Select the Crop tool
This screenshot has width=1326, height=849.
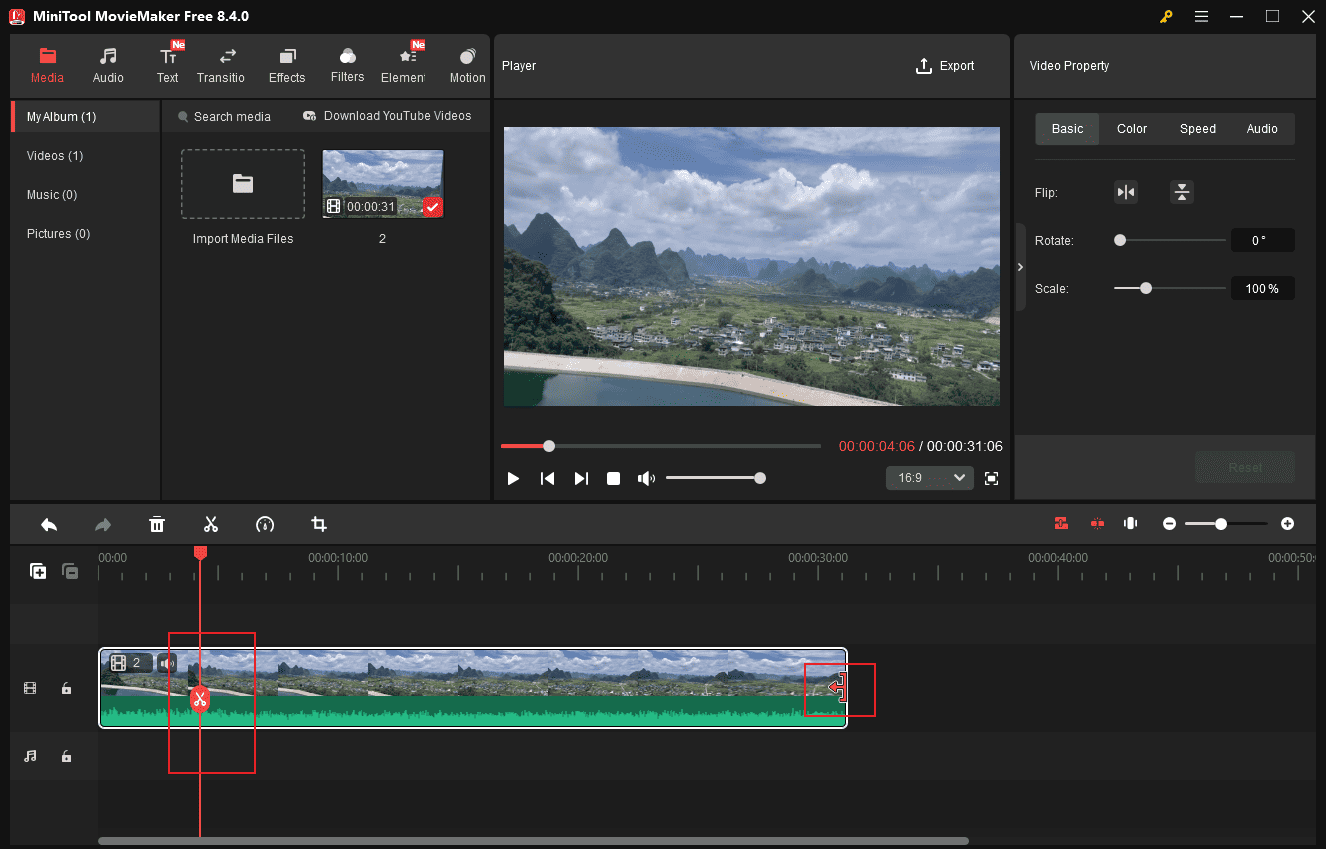[318, 523]
